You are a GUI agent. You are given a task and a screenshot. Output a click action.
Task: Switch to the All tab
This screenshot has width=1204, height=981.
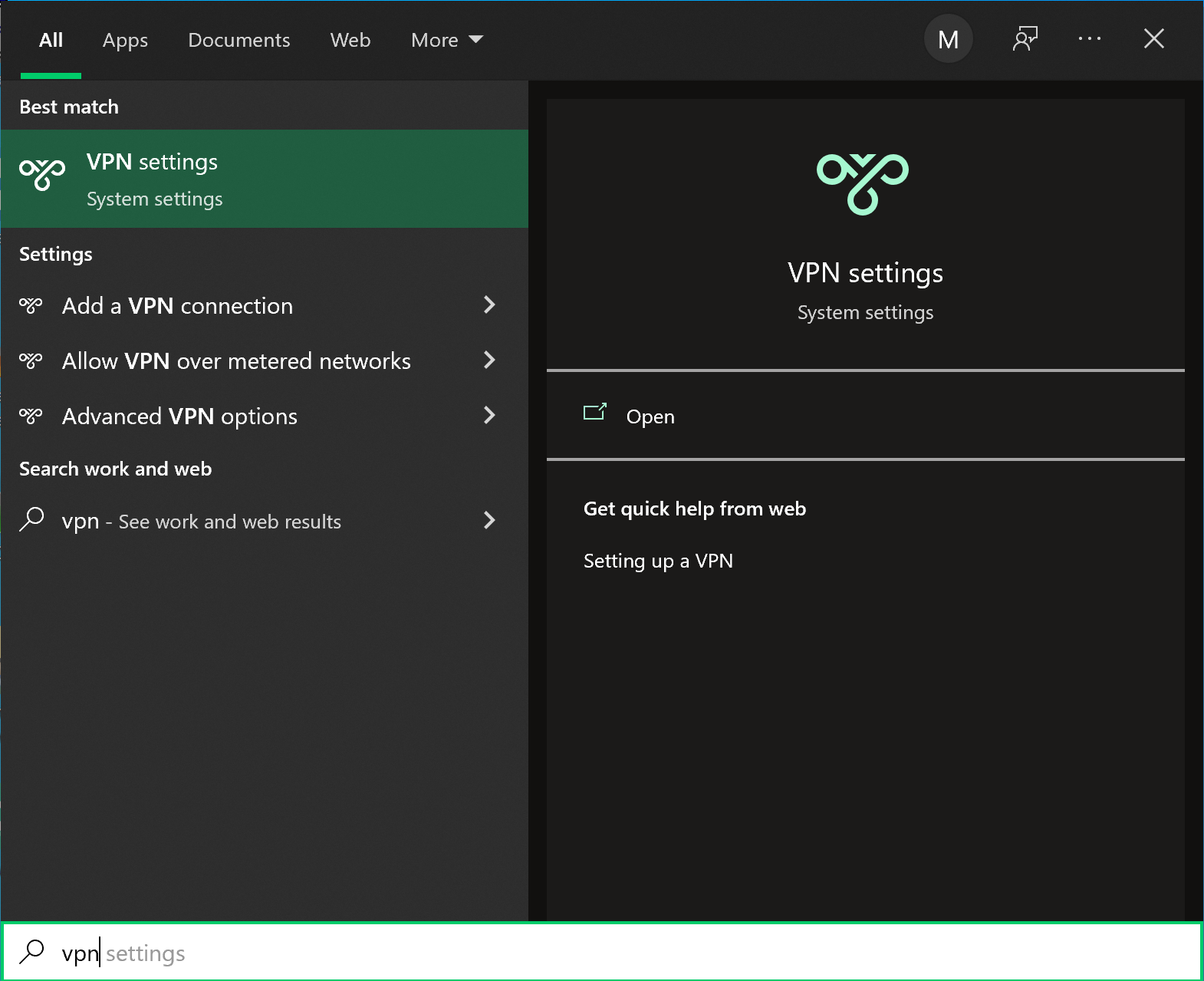coord(51,40)
